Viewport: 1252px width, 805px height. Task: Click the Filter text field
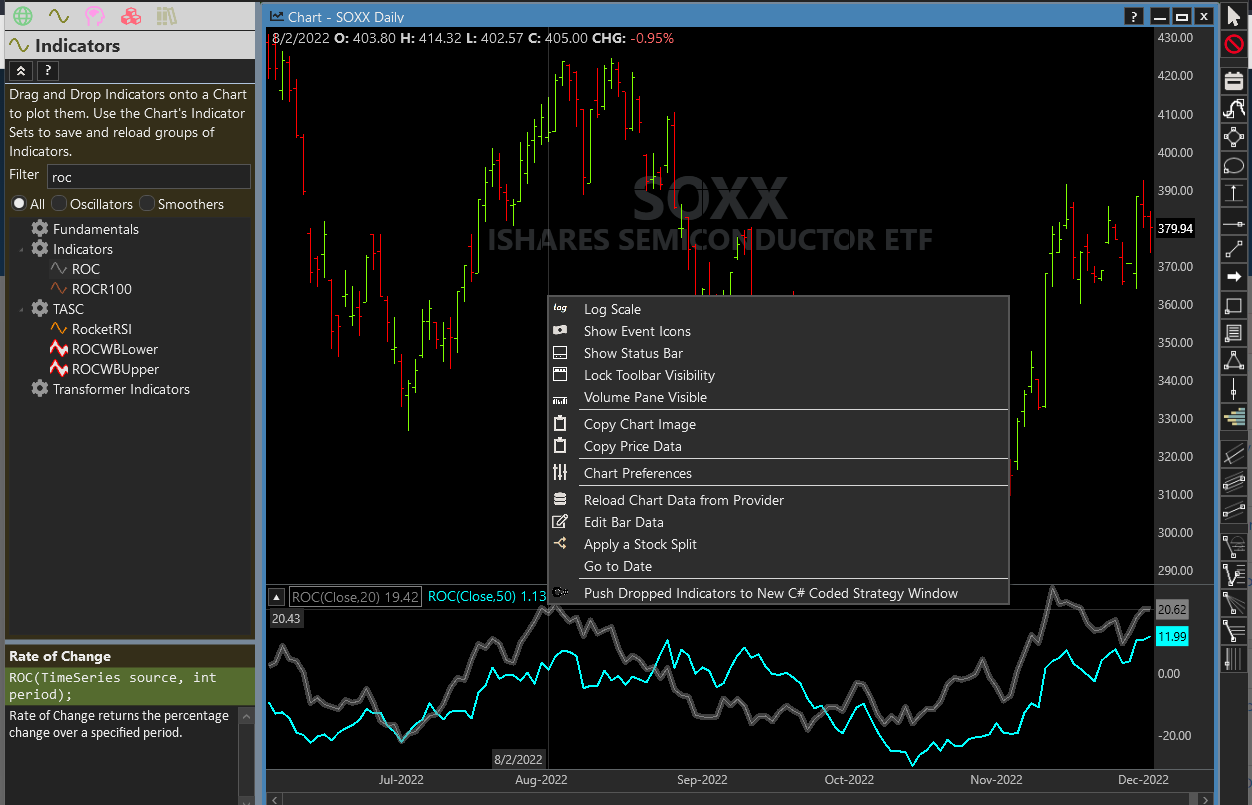coord(148,177)
